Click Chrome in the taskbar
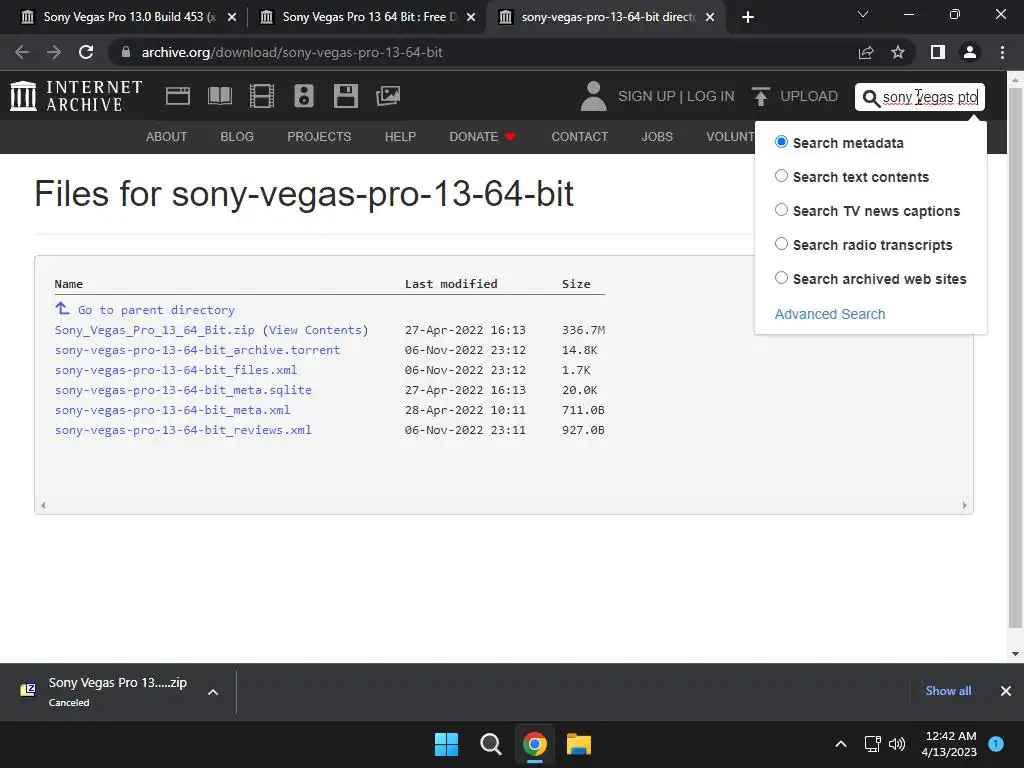 pyautogui.click(x=534, y=744)
